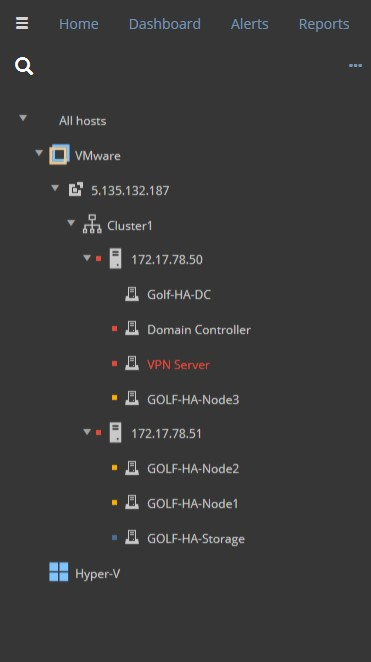The image size is (371, 662).
Task: Open the Alerts tab
Action: click(249, 24)
